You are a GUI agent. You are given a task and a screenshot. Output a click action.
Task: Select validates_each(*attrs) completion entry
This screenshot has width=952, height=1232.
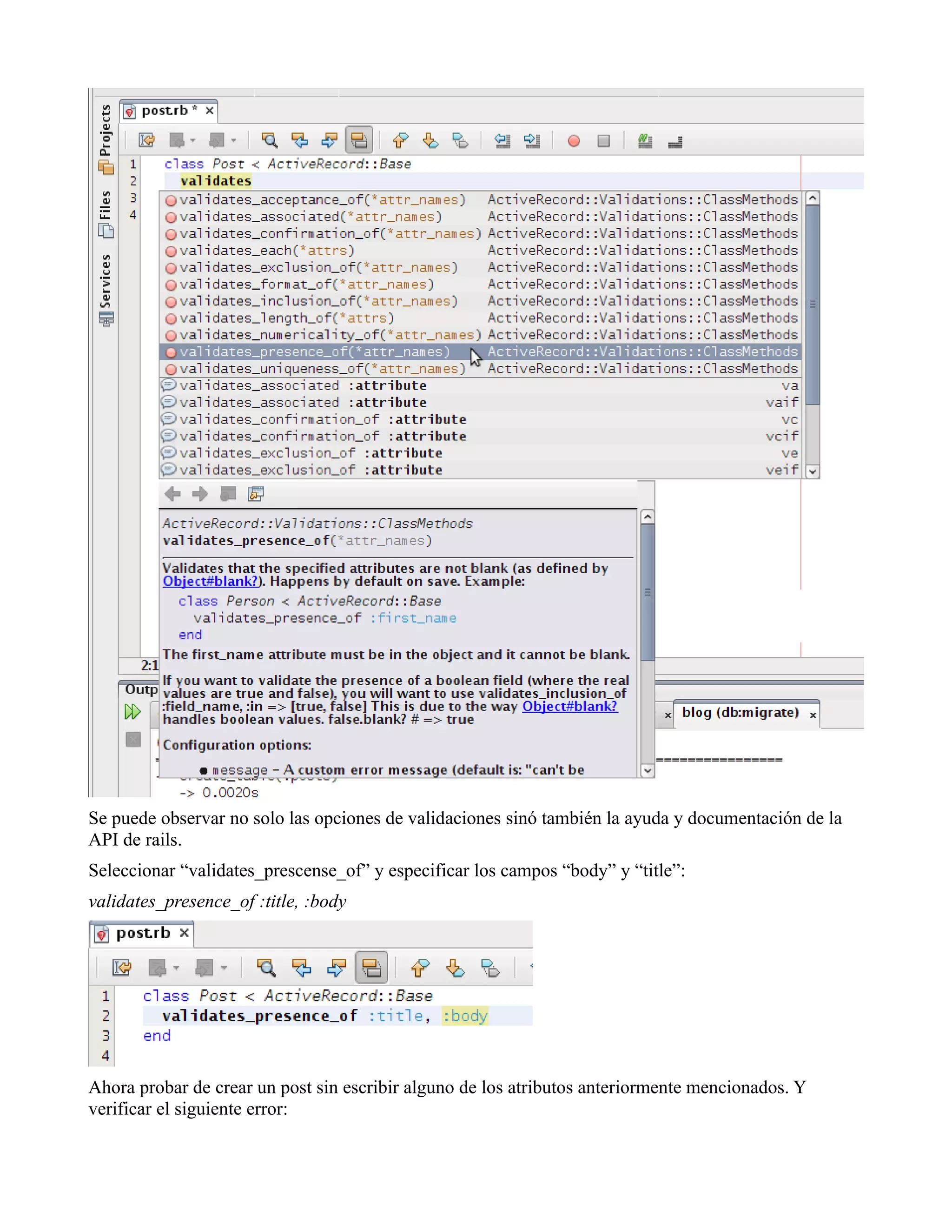pyautogui.click(x=480, y=251)
